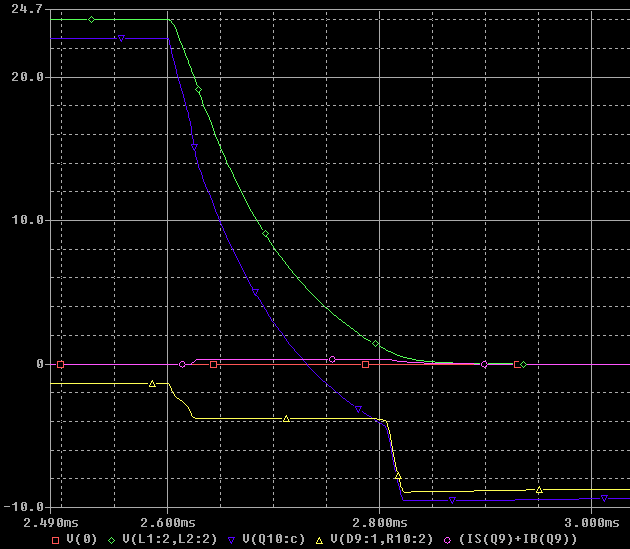Click the blue triangle legend symbol for V(Q10:c)
Screen dimensions: 630x549
[x=231, y=539]
